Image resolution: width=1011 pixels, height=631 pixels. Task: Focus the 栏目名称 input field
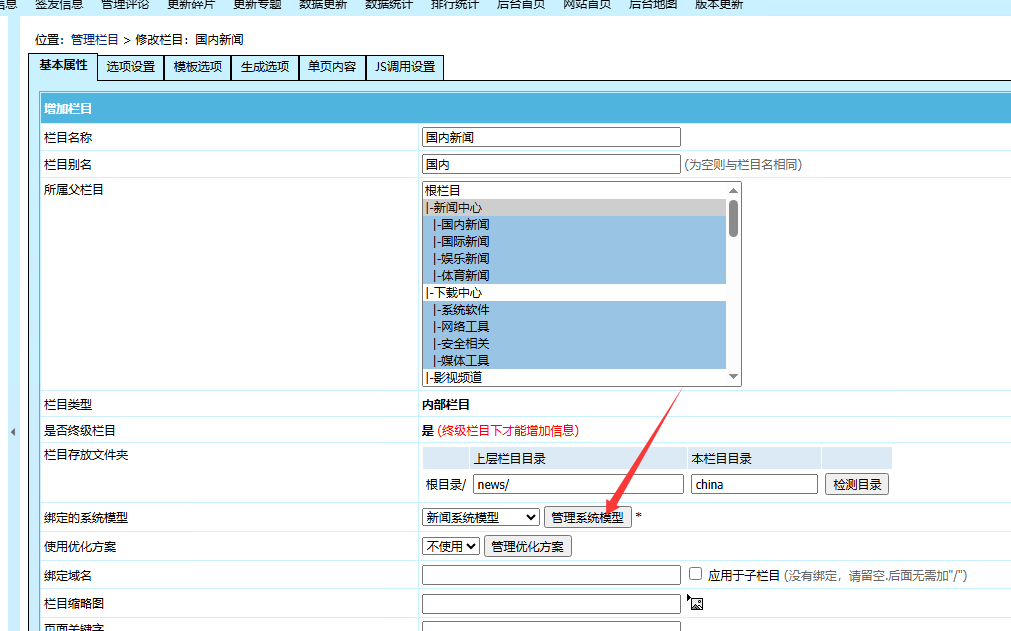coord(551,137)
